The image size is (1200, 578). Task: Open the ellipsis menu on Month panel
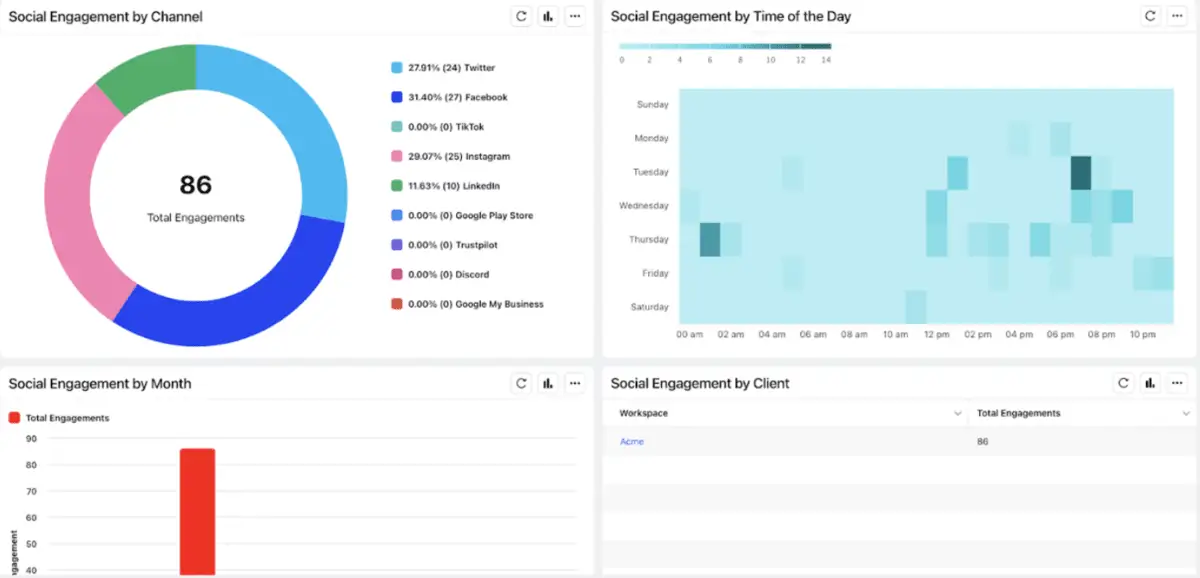575,383
